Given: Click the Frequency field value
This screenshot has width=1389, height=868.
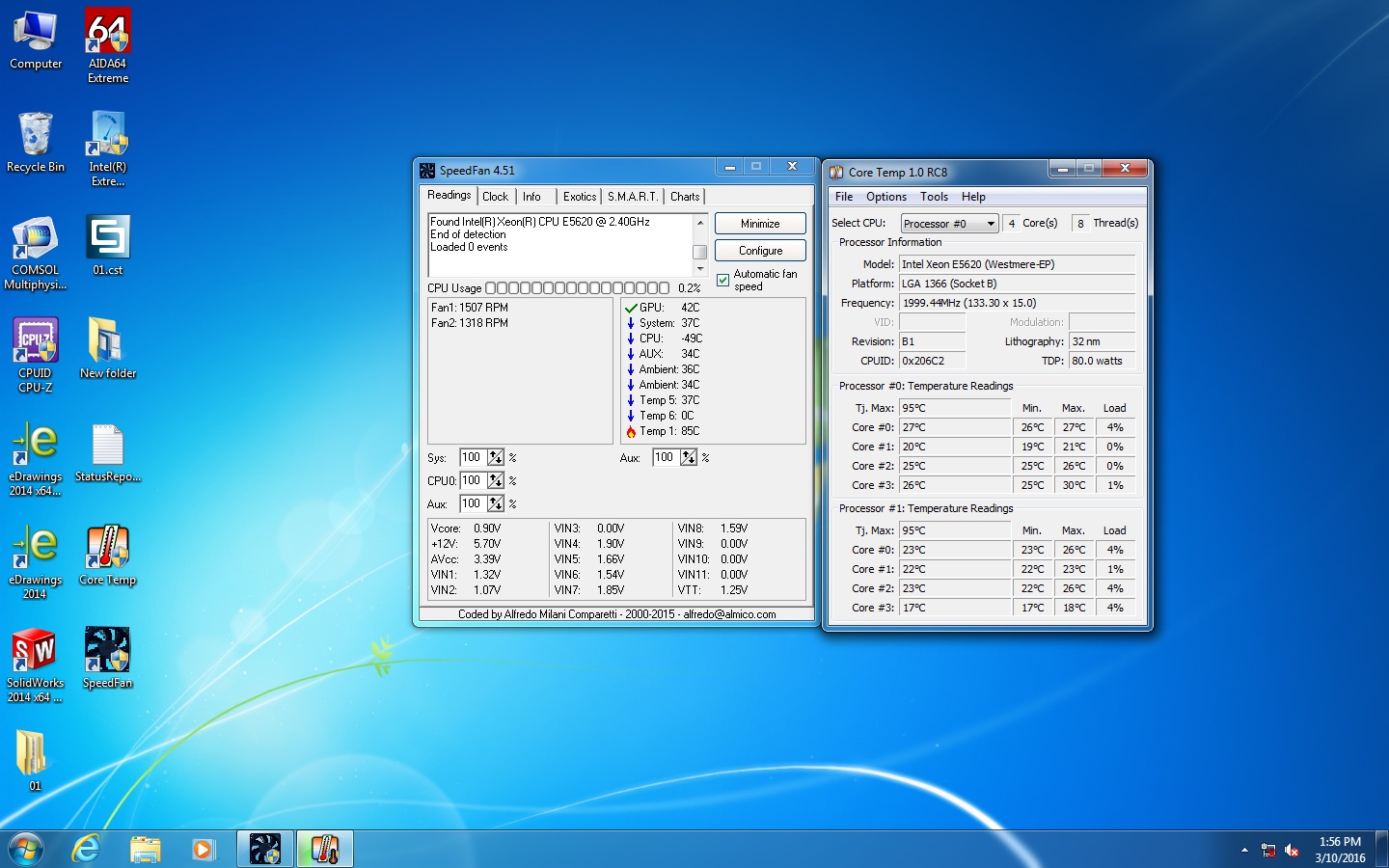Looking at the screenshot, I should coord(1017,303).
